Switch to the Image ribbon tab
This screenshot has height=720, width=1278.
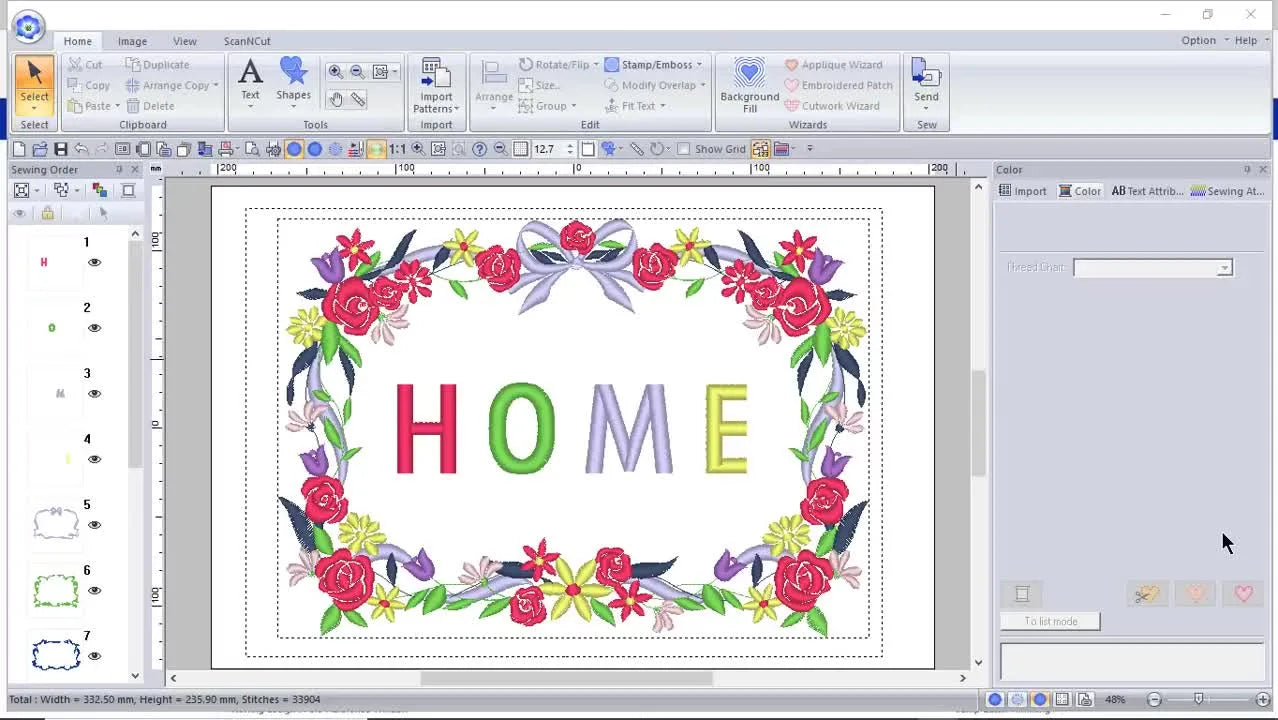[x=132, y=41]
